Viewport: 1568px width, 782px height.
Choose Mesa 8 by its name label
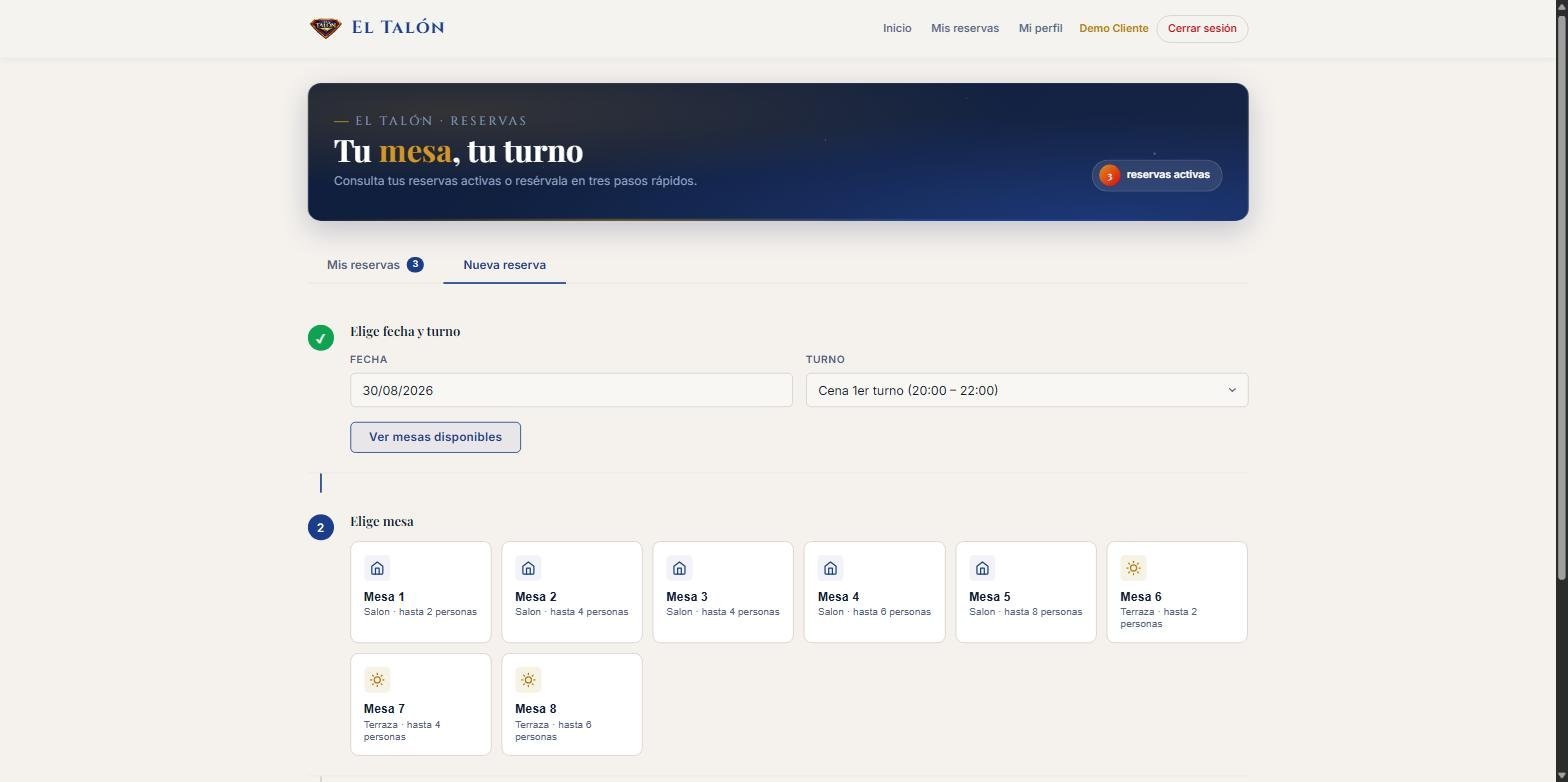536,709
